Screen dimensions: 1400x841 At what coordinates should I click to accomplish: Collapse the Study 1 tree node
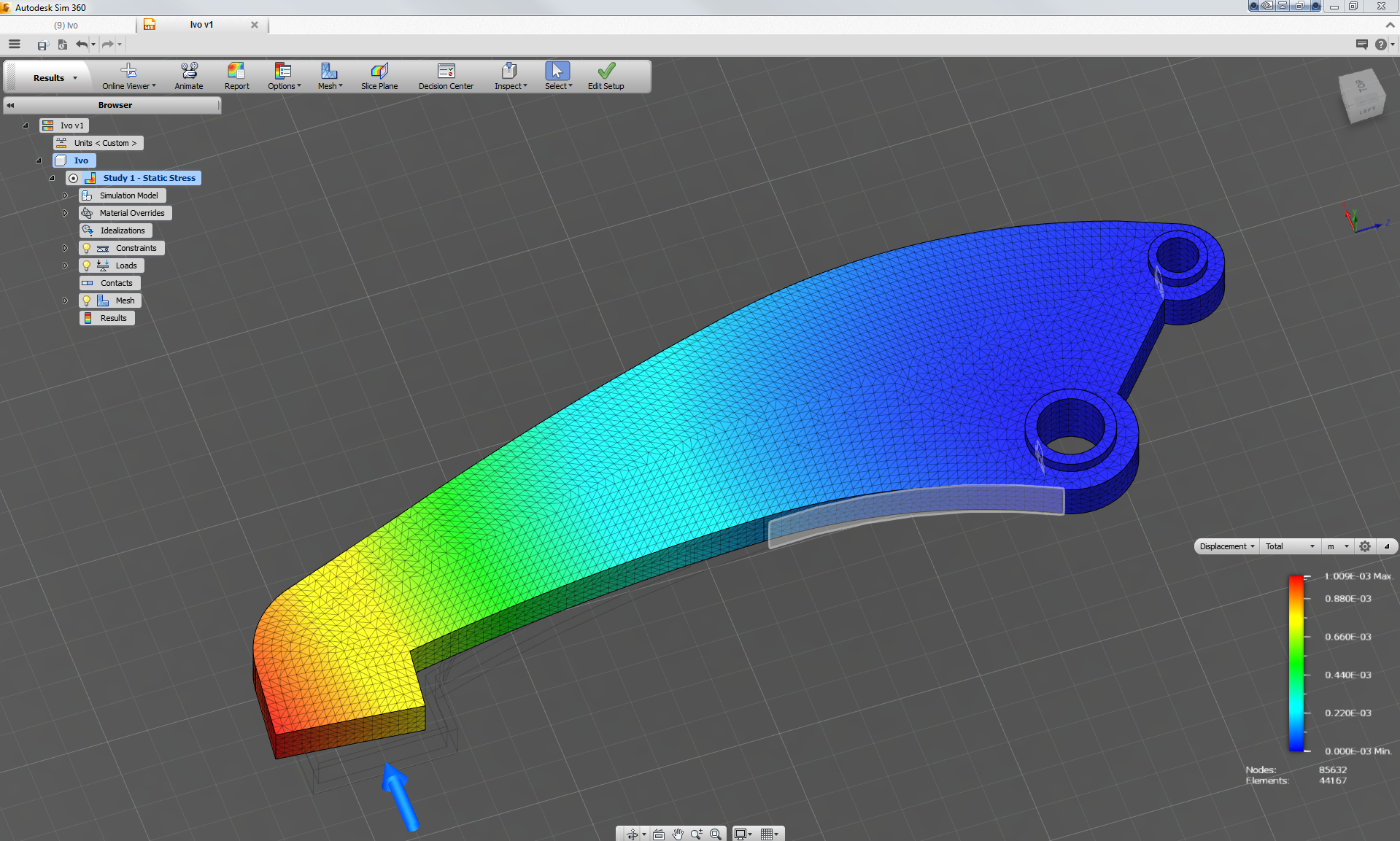tap(52, 178)
